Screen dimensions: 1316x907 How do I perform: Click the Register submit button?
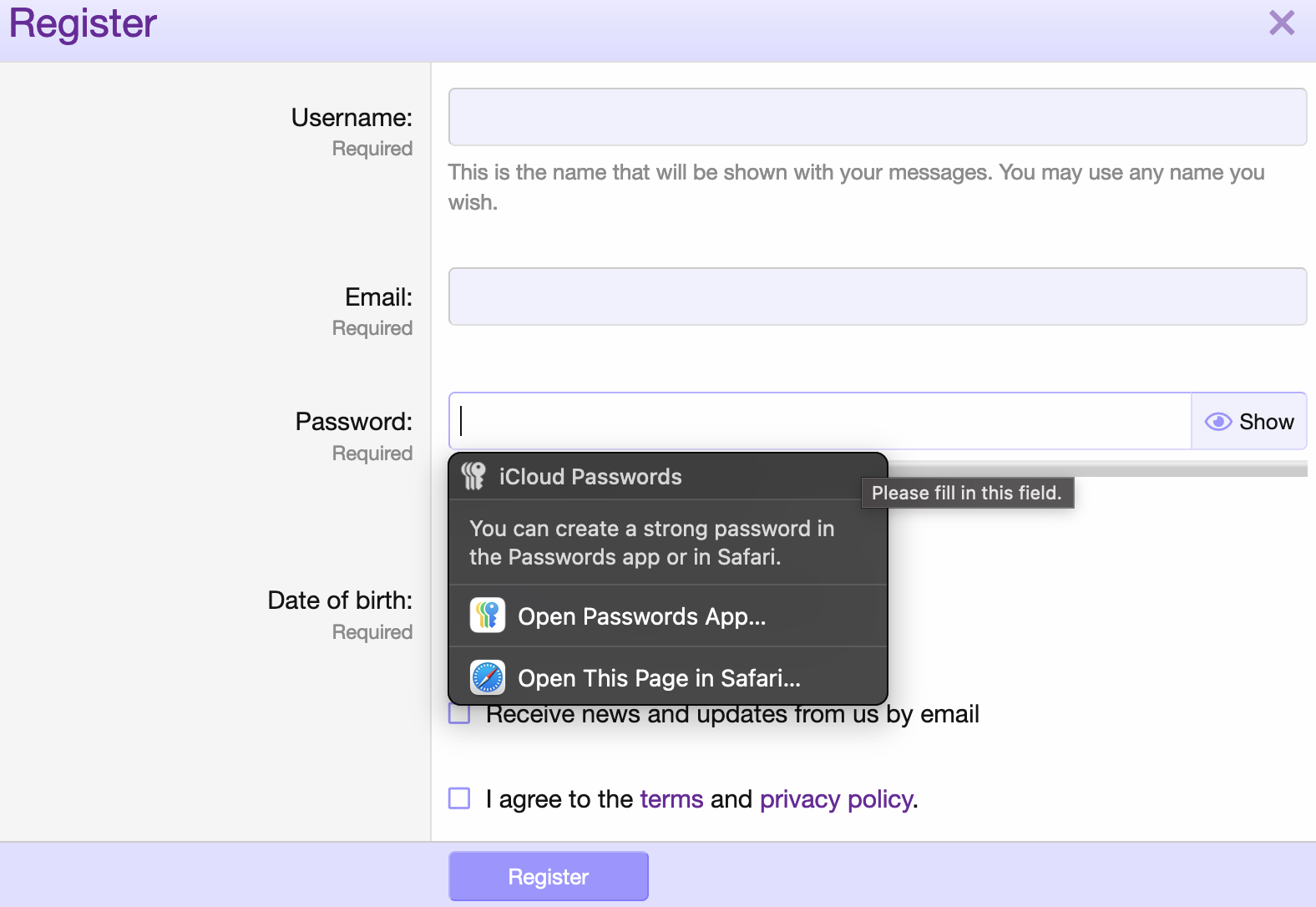tap(549, 876)
